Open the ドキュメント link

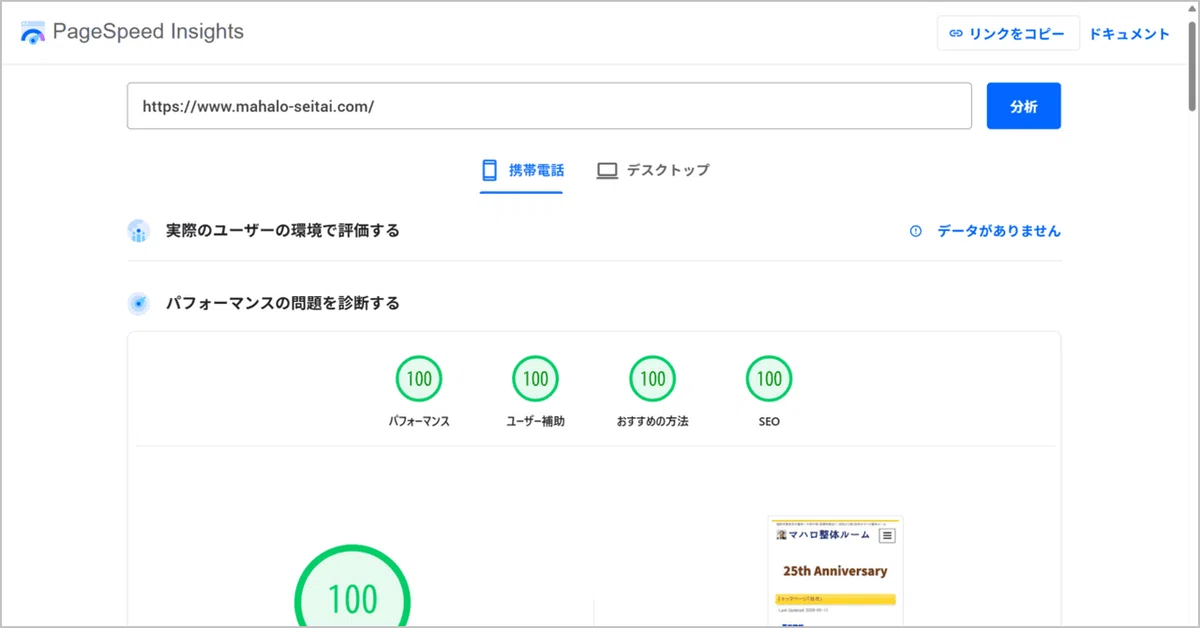click(x=1129, y=34)
